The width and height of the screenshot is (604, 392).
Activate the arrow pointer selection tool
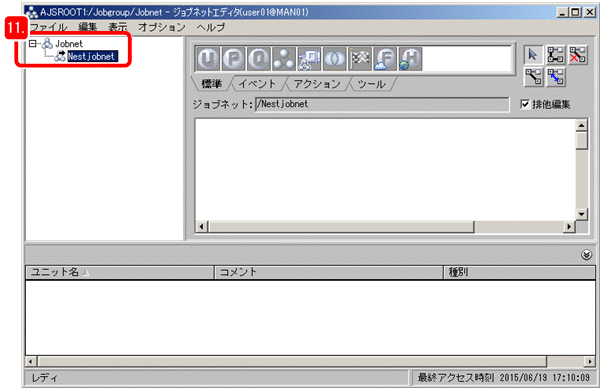[533, 55]
